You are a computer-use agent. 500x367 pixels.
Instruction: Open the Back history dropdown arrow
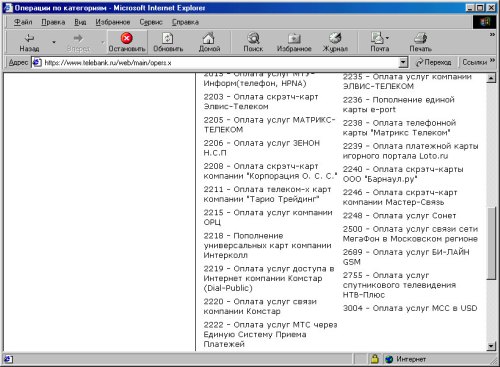click(54, 42)
